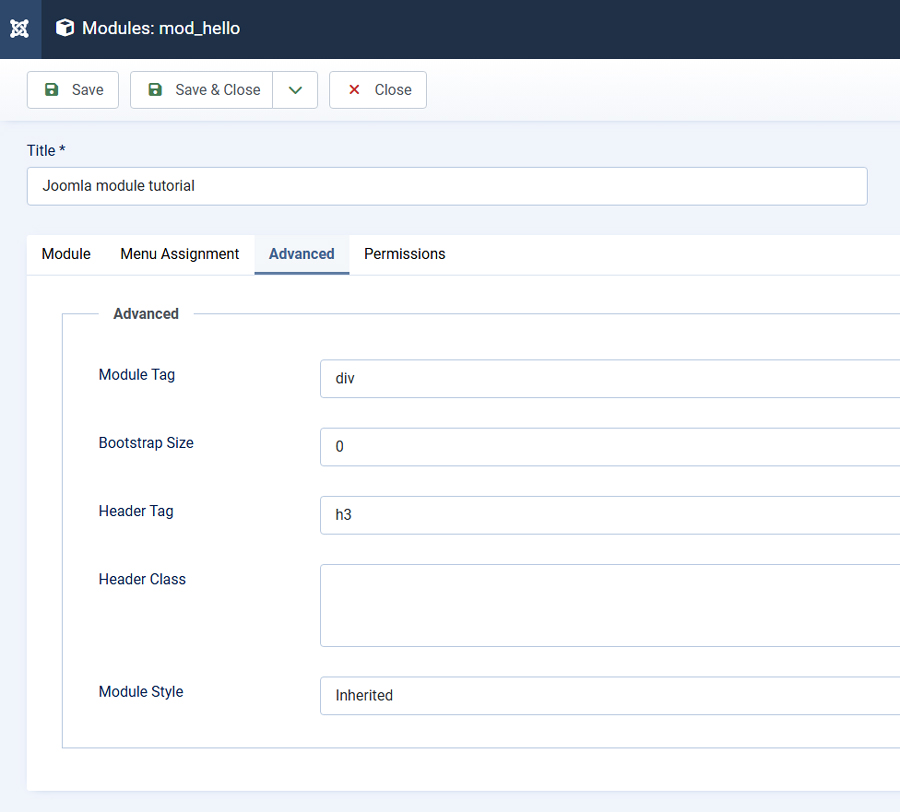This screenshot has height=812, width=900.
Task: Click the Save & Close button
Action: [202, 90]
